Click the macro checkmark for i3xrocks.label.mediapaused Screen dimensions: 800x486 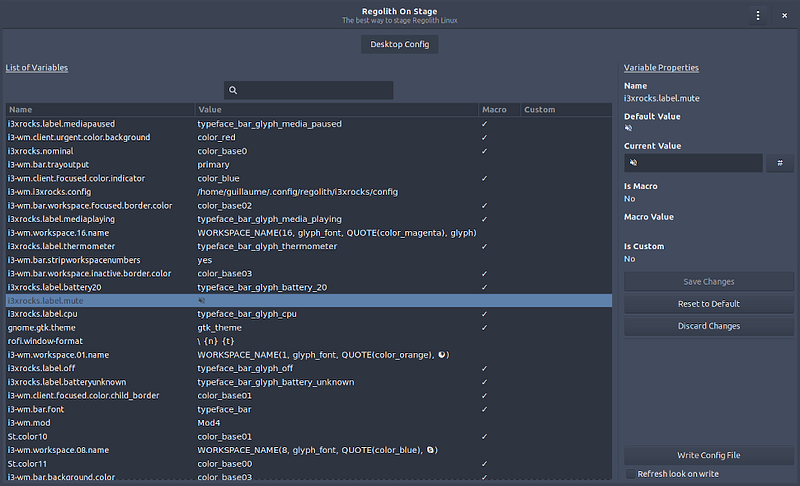point(485,124)
